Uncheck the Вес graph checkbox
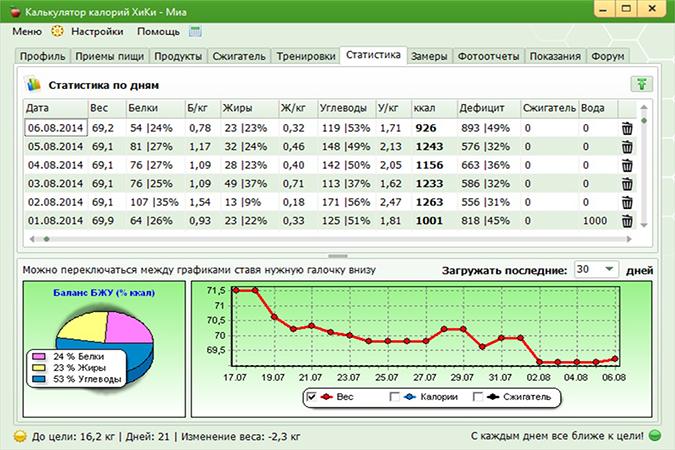Screen dimensions: 675x450 point(312,397)
